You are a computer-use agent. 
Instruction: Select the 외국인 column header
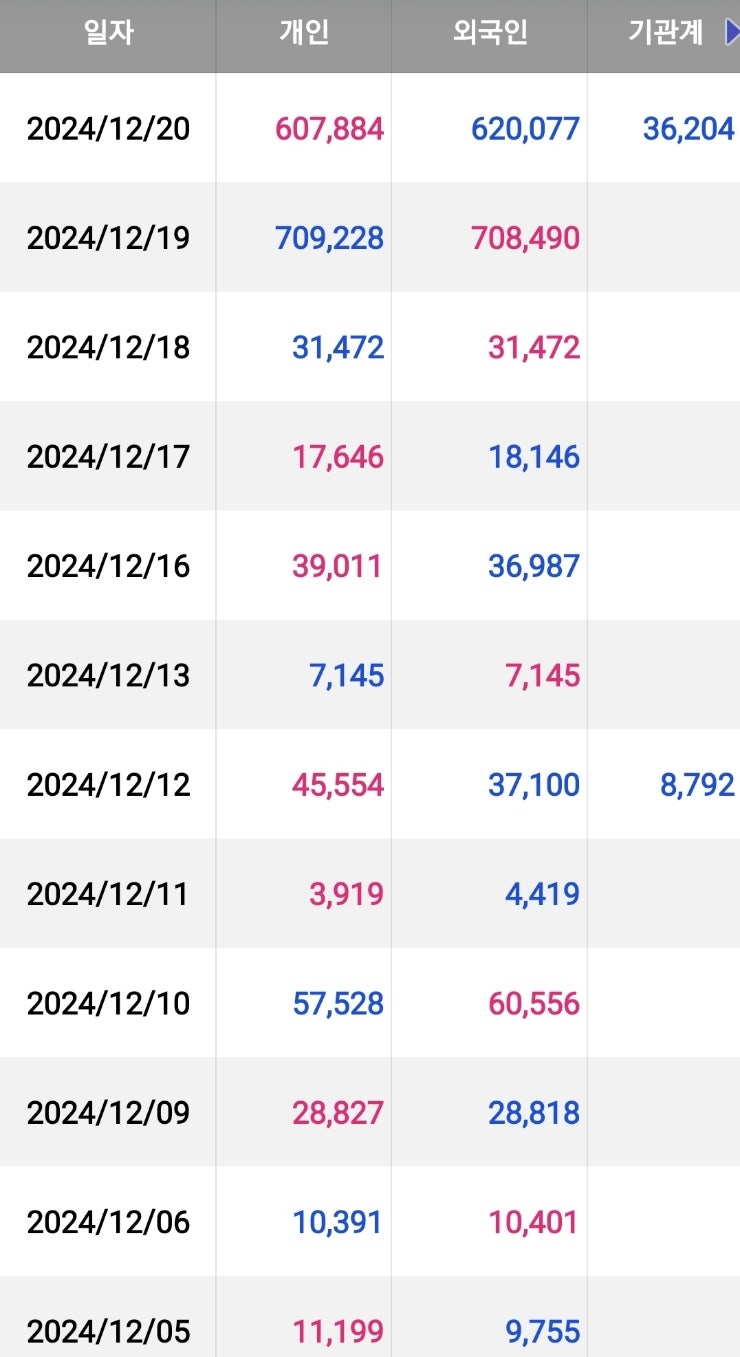490,33
